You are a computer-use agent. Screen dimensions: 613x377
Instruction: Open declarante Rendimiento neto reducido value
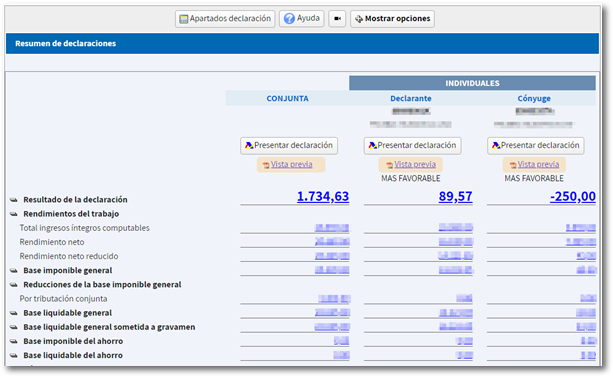point(455,256)
